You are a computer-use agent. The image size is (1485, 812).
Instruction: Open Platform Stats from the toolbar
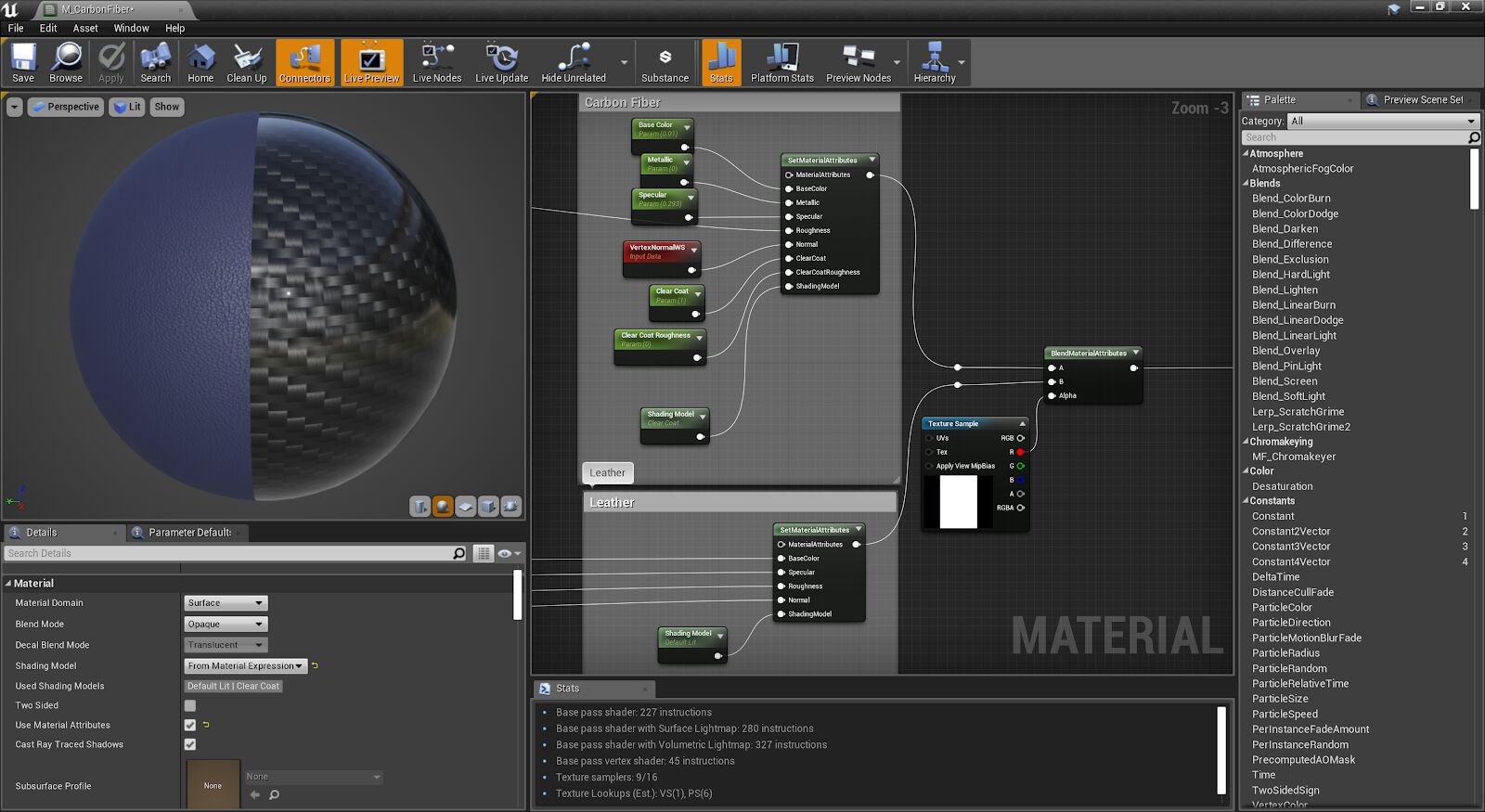(781, 63)
